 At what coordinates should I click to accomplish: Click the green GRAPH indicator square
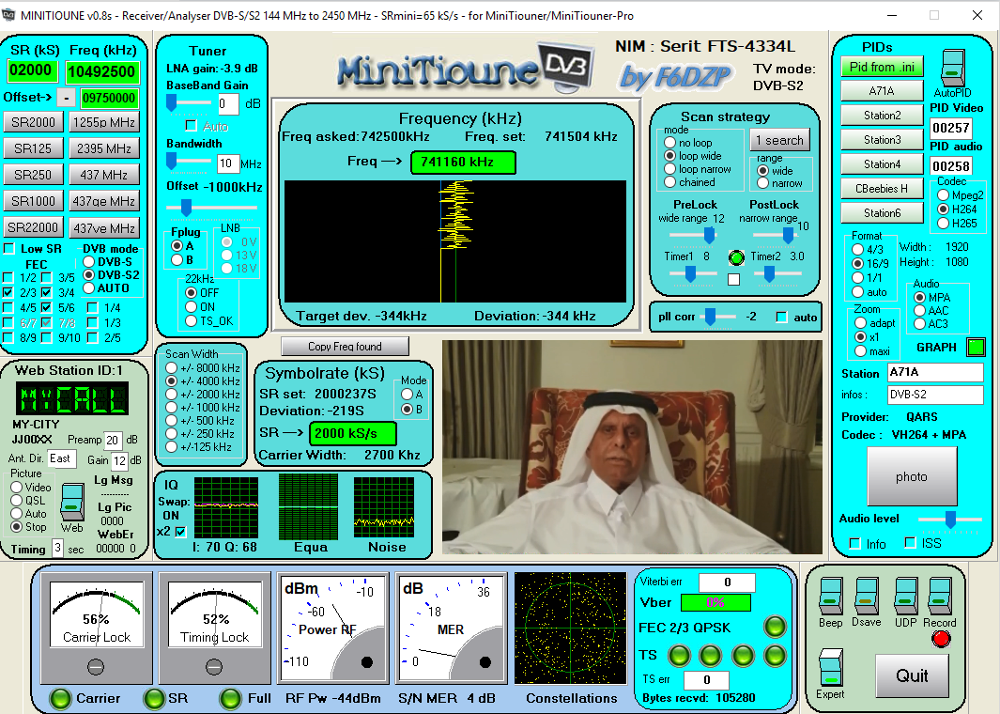click(976, 347)
